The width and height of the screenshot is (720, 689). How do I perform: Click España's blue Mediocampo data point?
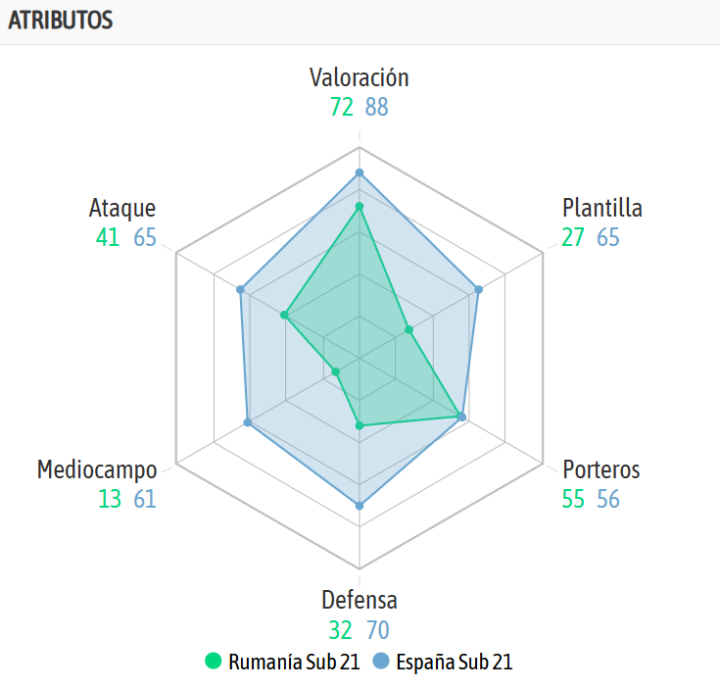point(248,423)
